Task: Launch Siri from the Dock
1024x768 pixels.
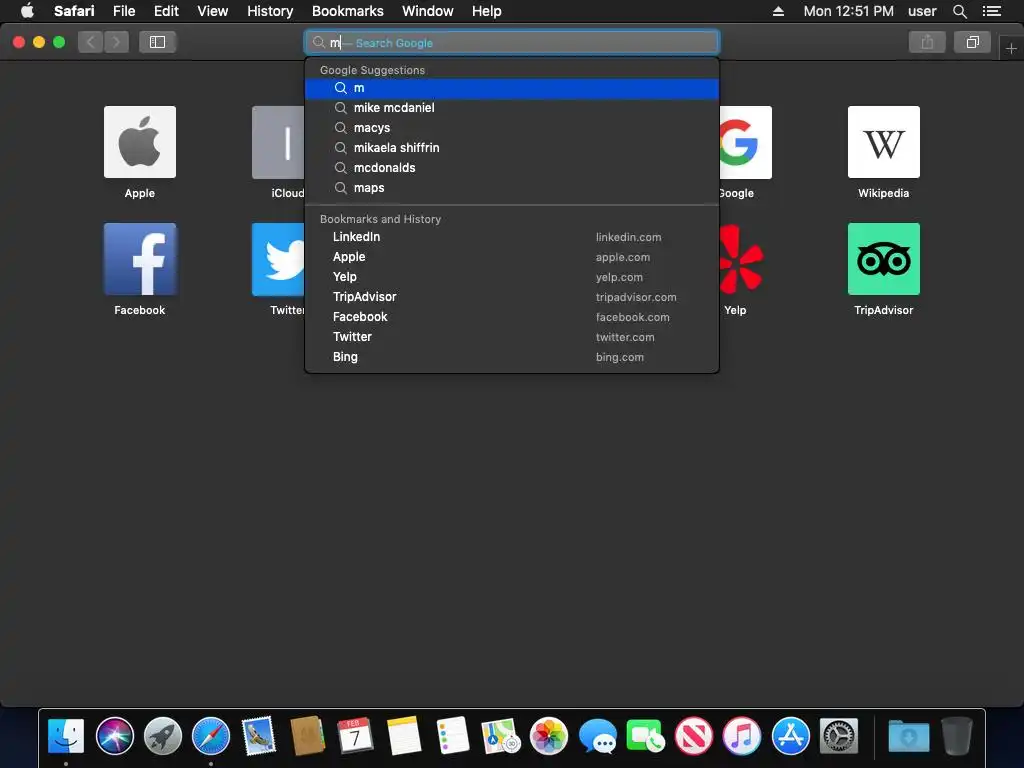Action: coord(114,736)
